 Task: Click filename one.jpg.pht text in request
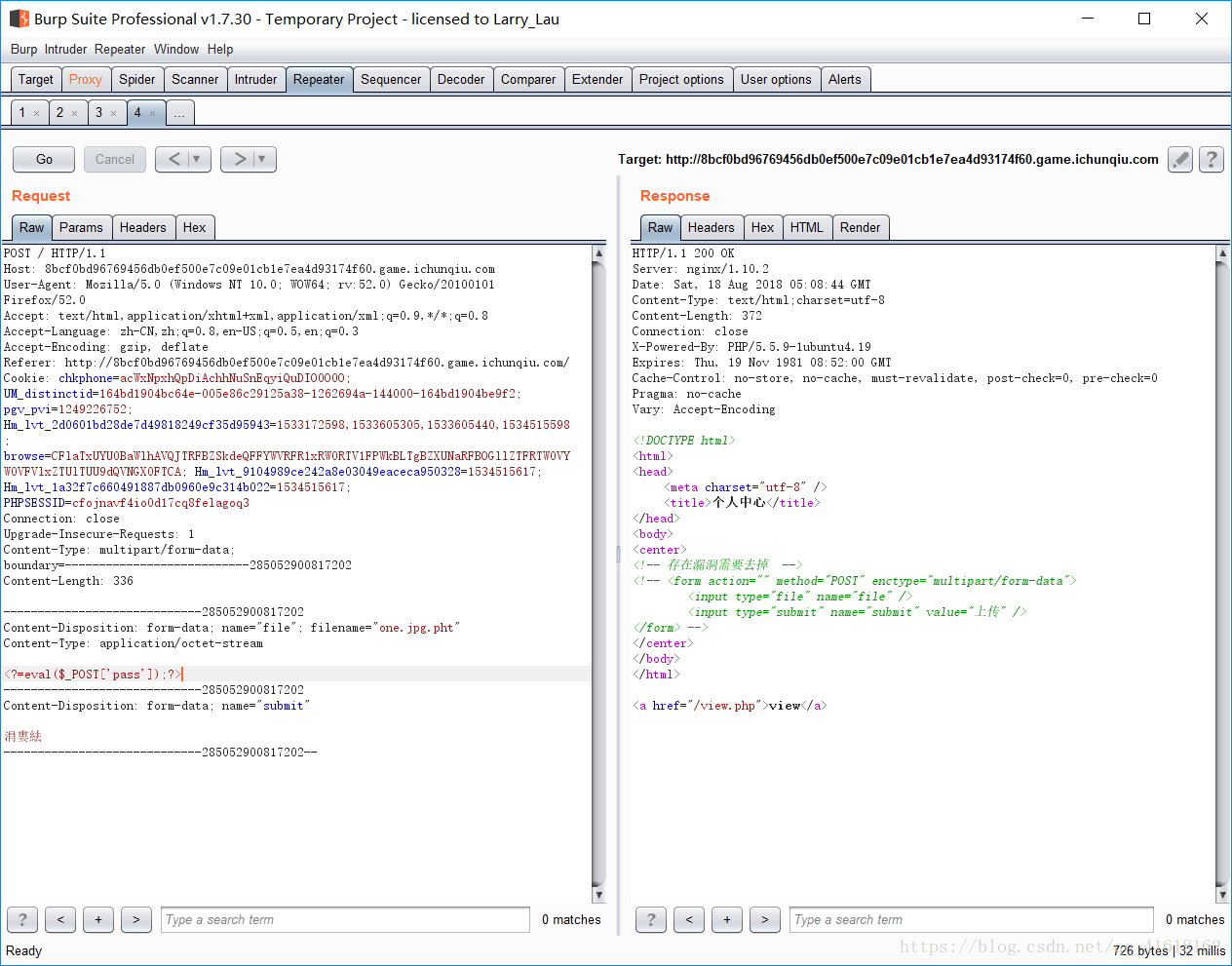pos(416,628)
